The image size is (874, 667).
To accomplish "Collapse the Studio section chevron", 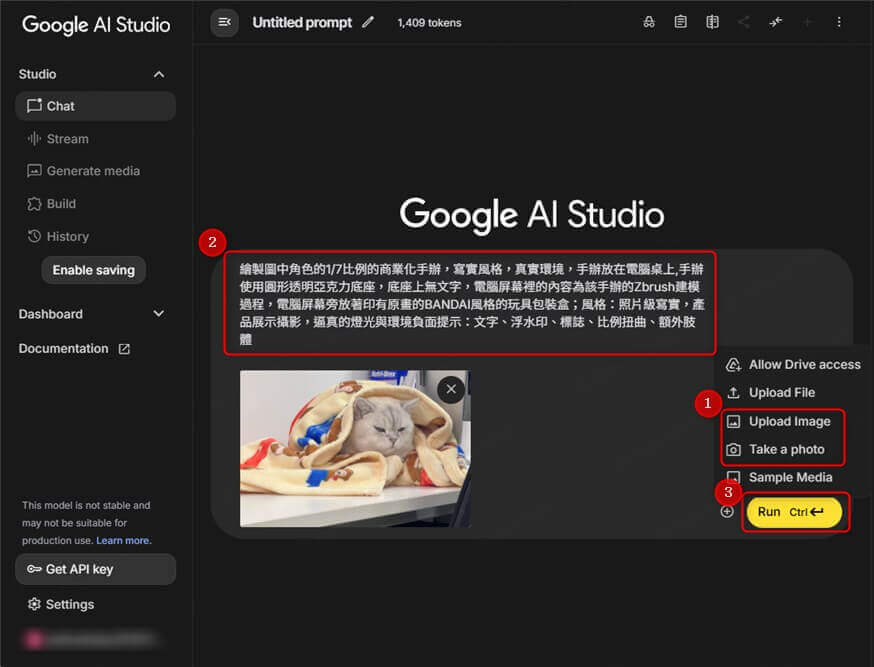I will pyautogui.click(x=159, y=75).
